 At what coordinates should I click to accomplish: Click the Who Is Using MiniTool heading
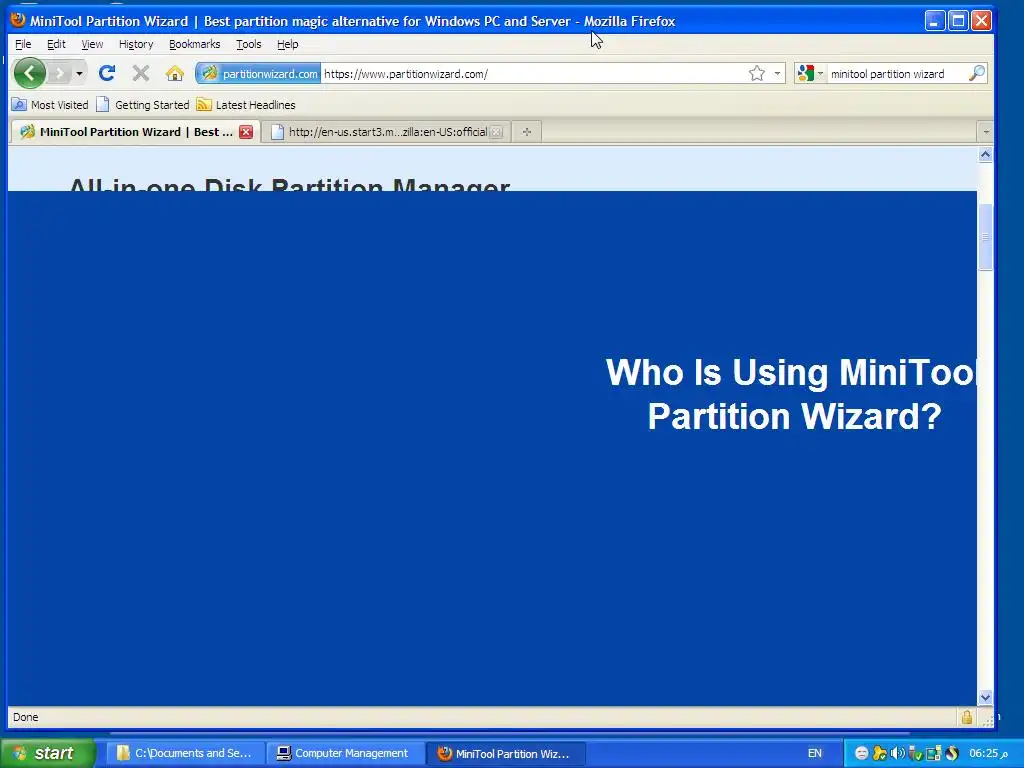tap(791, 394)
